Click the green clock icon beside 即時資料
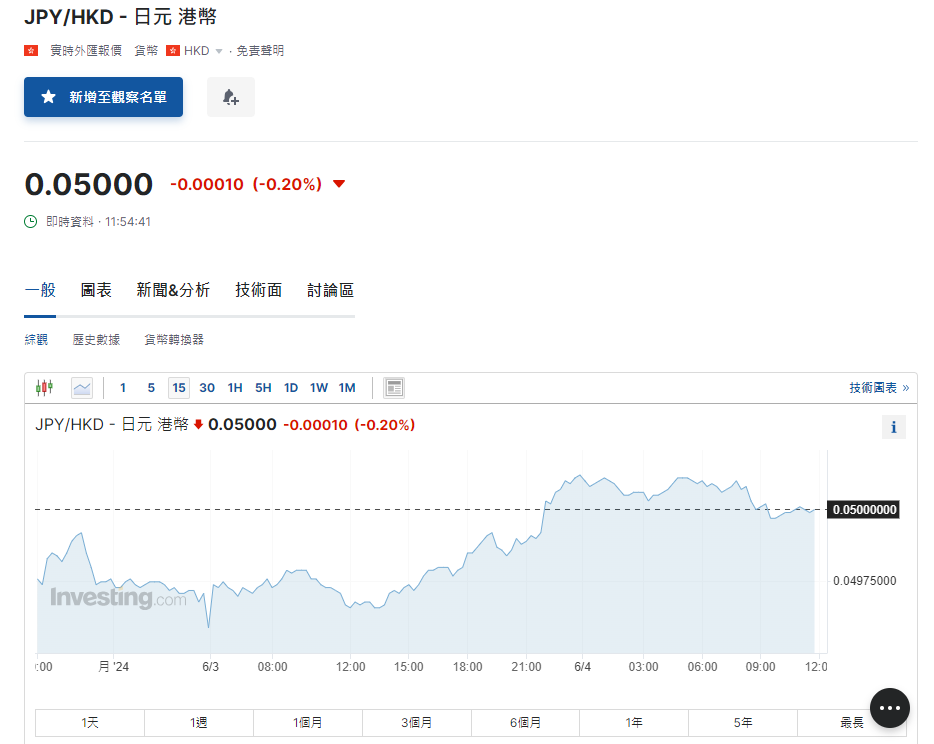 (31, 221)
